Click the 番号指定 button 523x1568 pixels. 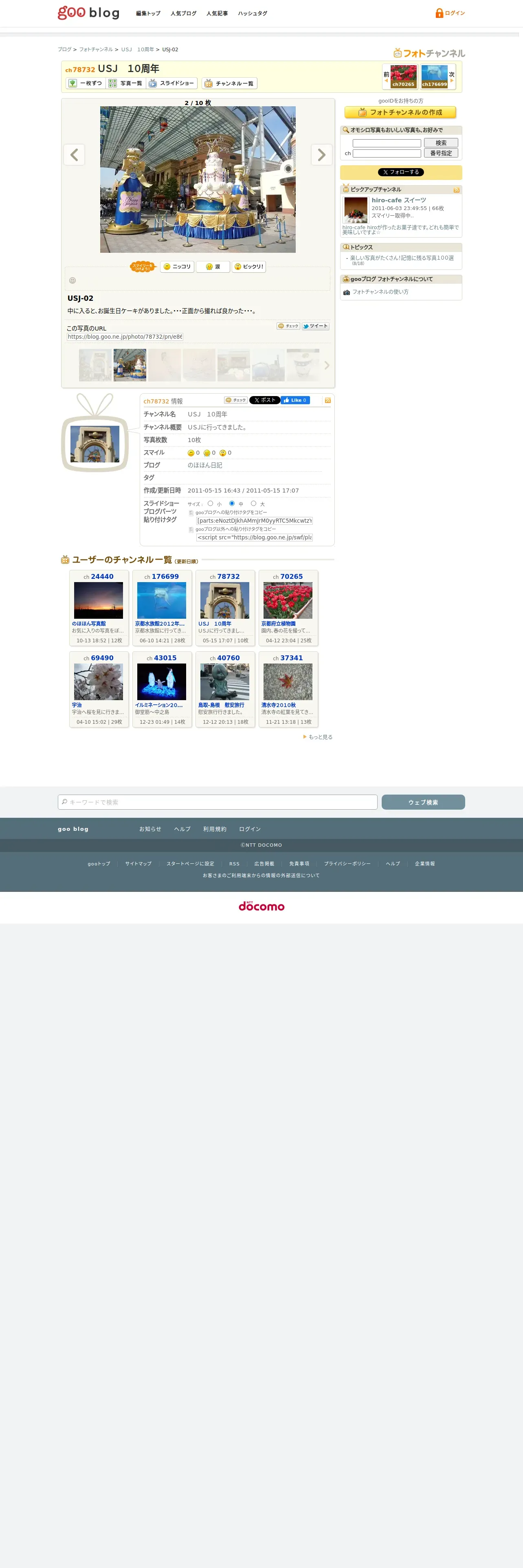pyautogui.click(x=441, y=153)
